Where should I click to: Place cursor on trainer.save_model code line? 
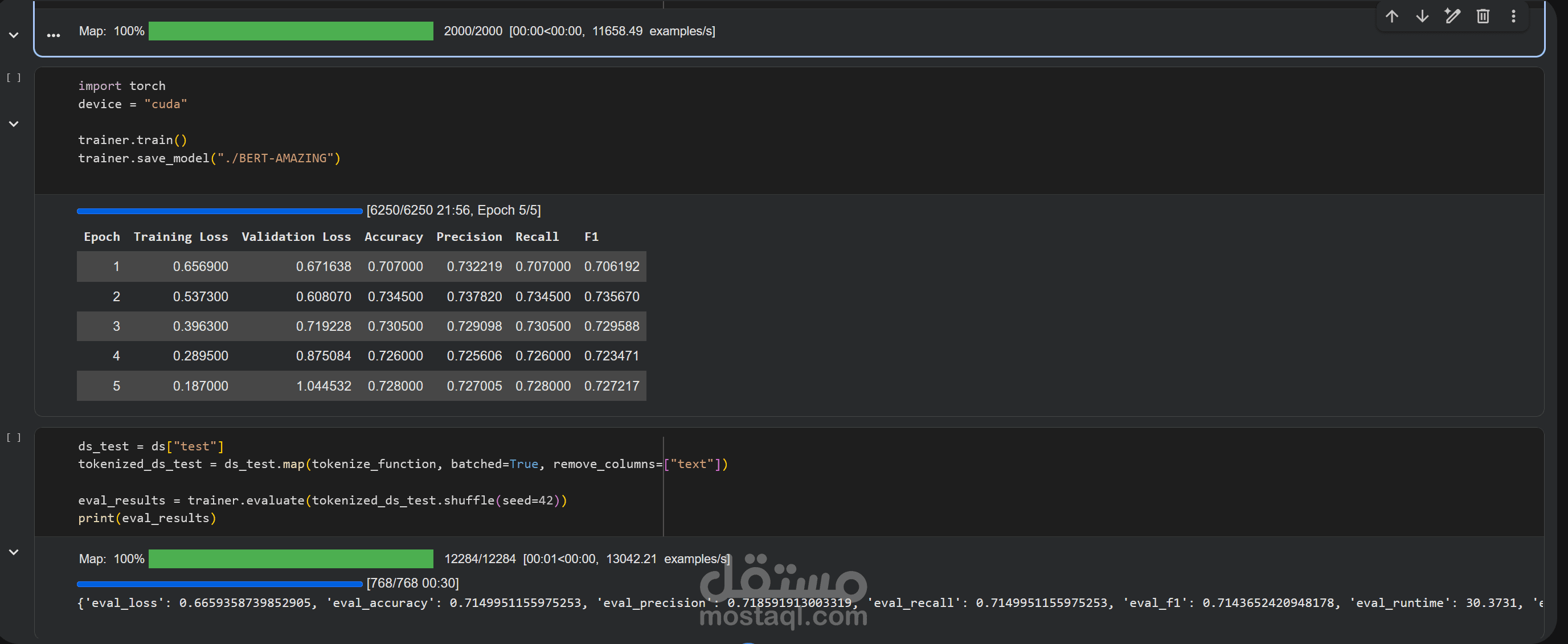pos(209,158)
